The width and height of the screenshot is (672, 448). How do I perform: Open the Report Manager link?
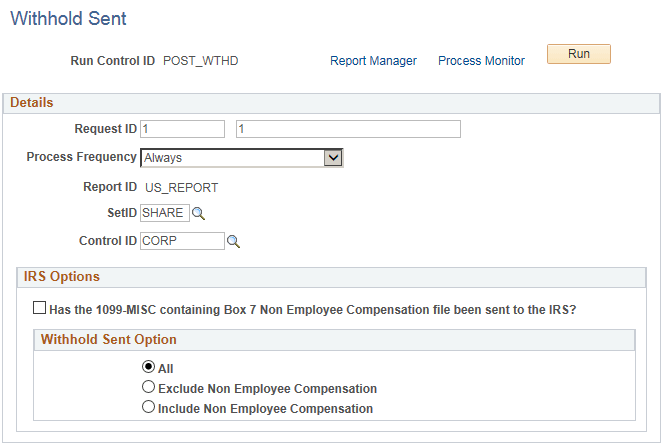[373, 61]
